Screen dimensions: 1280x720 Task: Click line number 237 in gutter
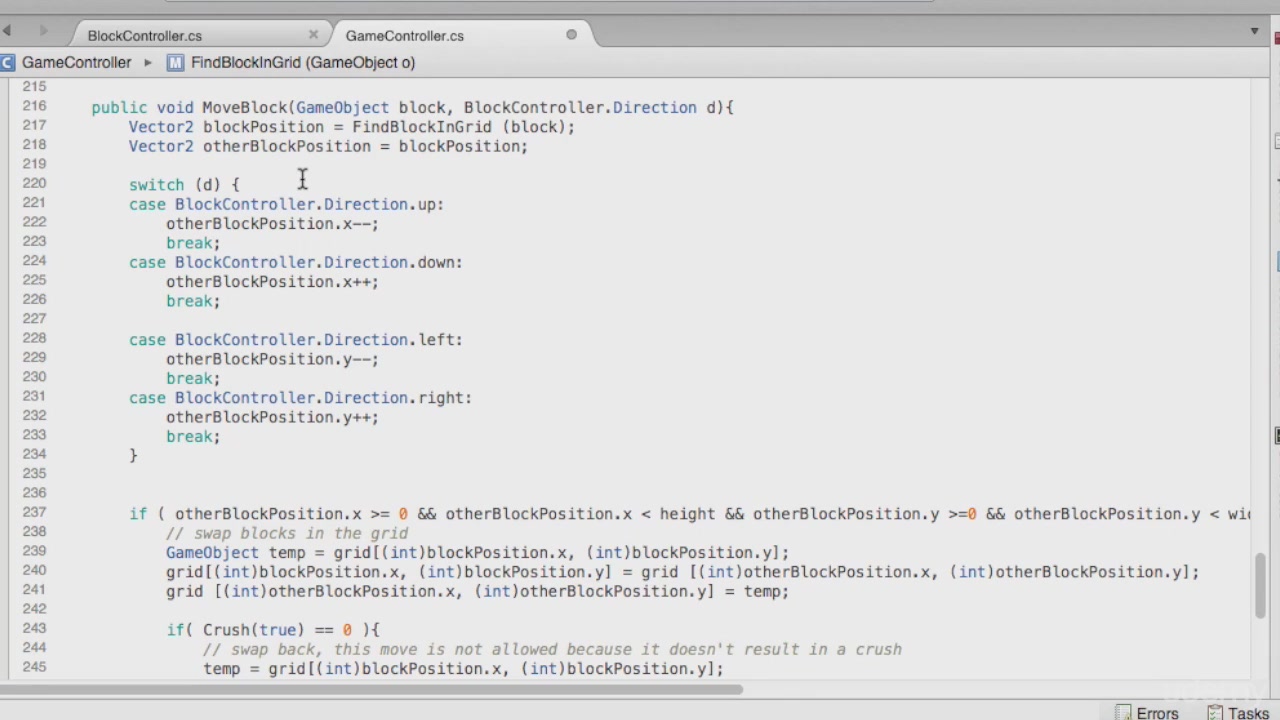(34, 512)
